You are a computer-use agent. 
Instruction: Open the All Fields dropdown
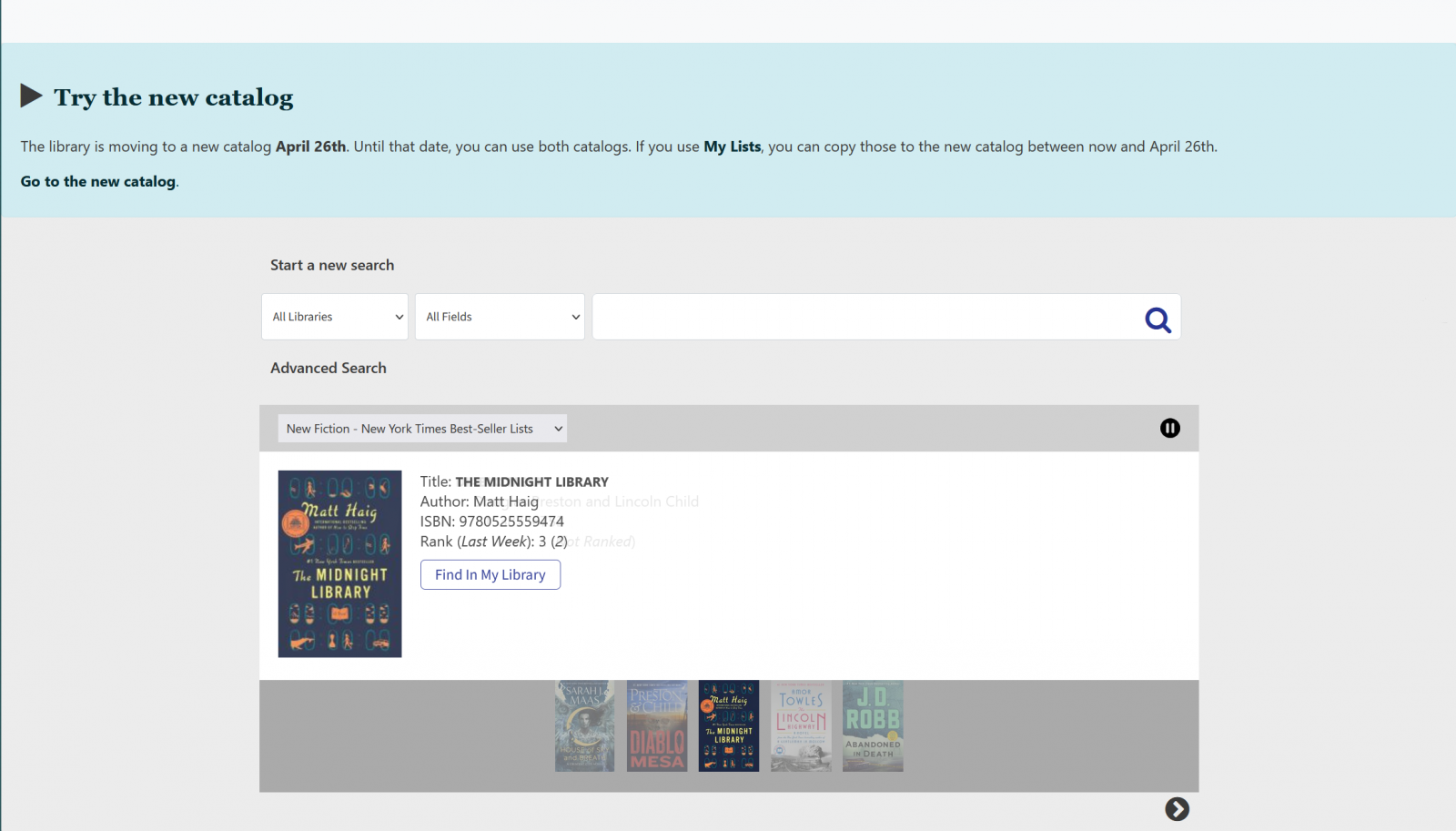500,317
